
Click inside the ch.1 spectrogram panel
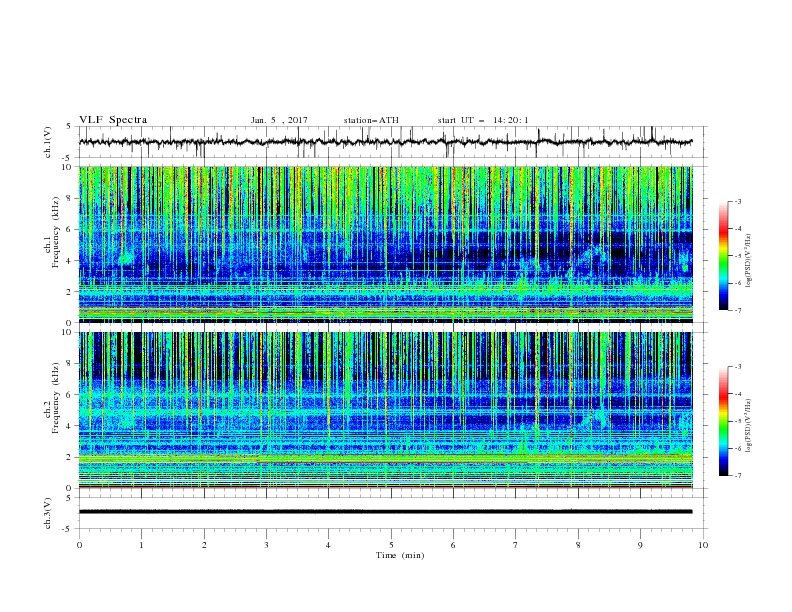click(385, 244)
